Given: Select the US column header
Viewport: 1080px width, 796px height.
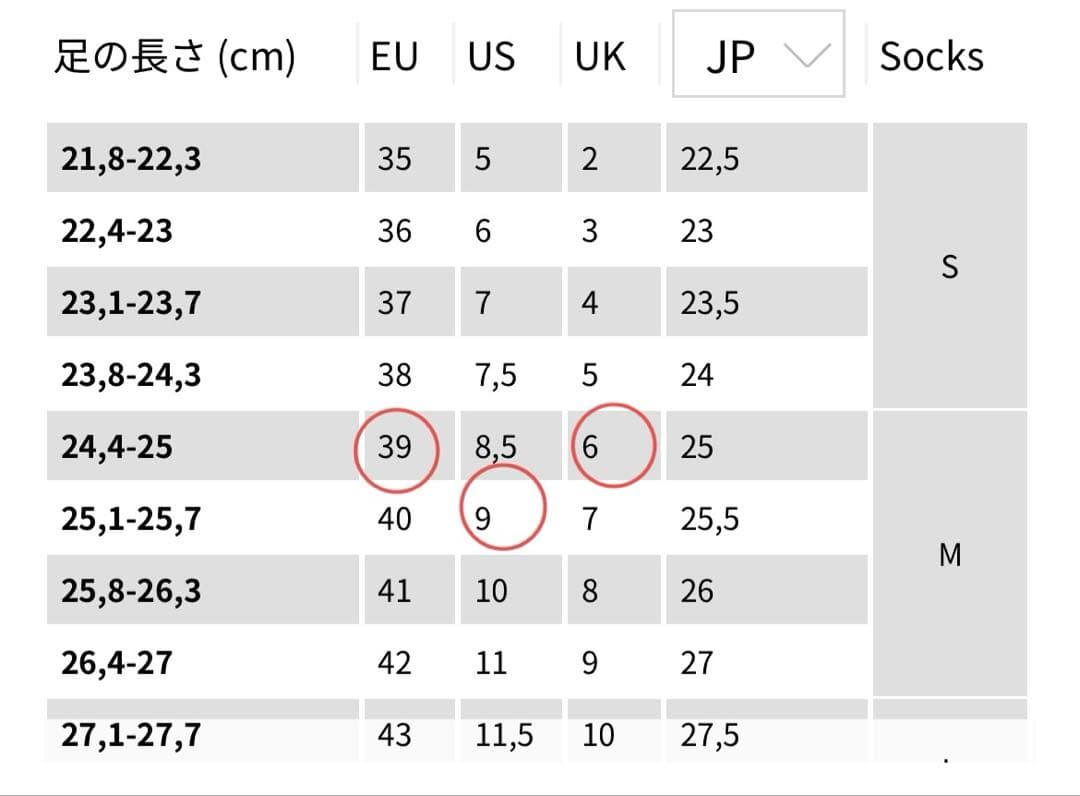Looking at the screenshot, I should tap(491, 57).
